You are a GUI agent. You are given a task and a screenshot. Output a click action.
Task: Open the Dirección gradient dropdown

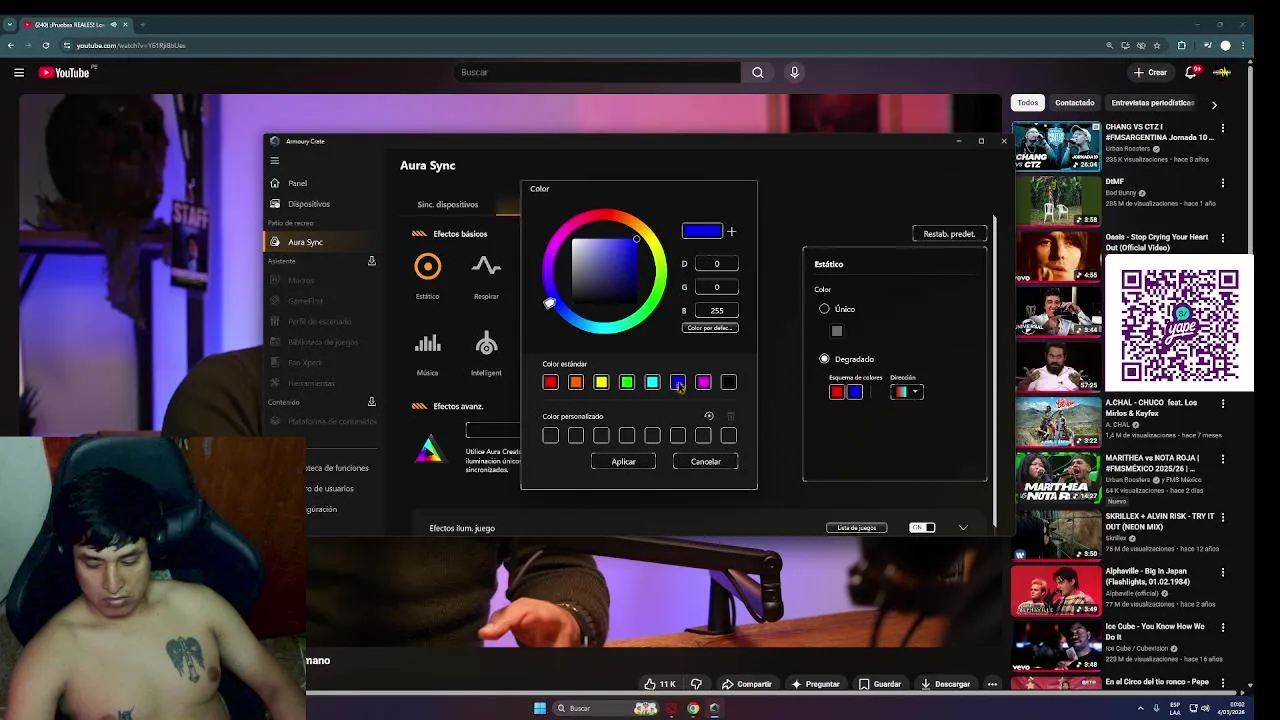pos(906,392)
